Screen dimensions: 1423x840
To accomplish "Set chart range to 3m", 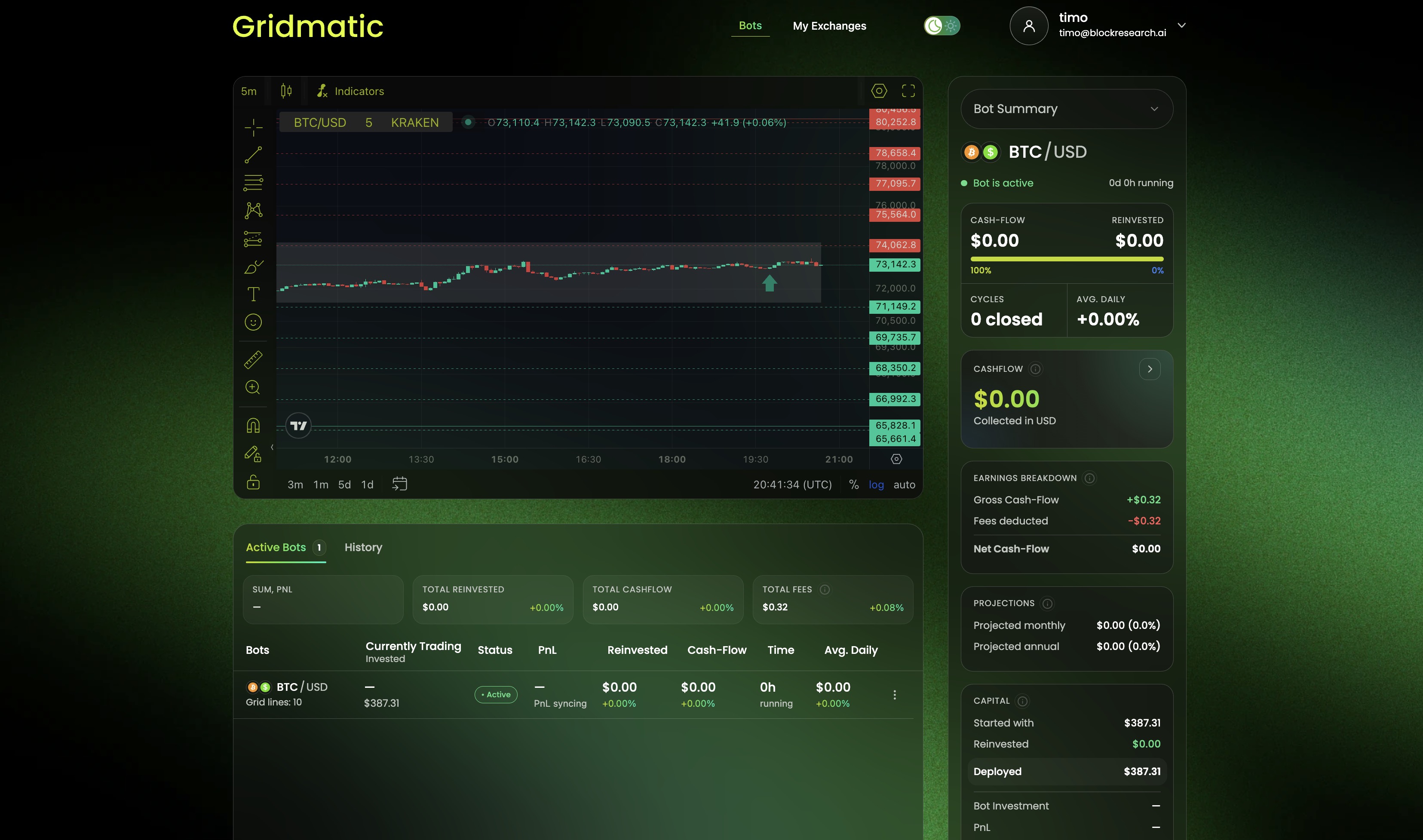I will coord(295,484).
